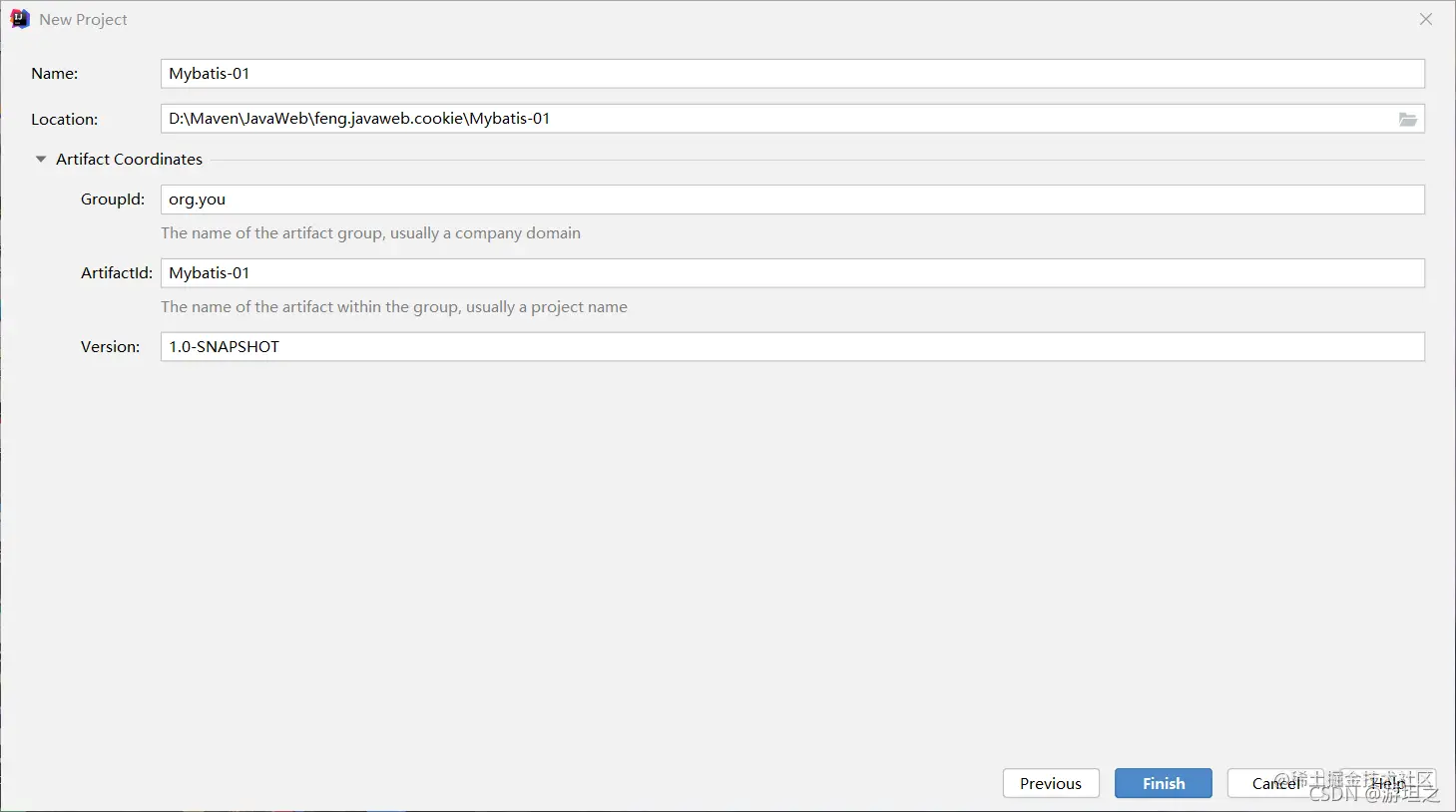Click the IntelliJ IDEA logo in title bar

[x=20, y=19]
